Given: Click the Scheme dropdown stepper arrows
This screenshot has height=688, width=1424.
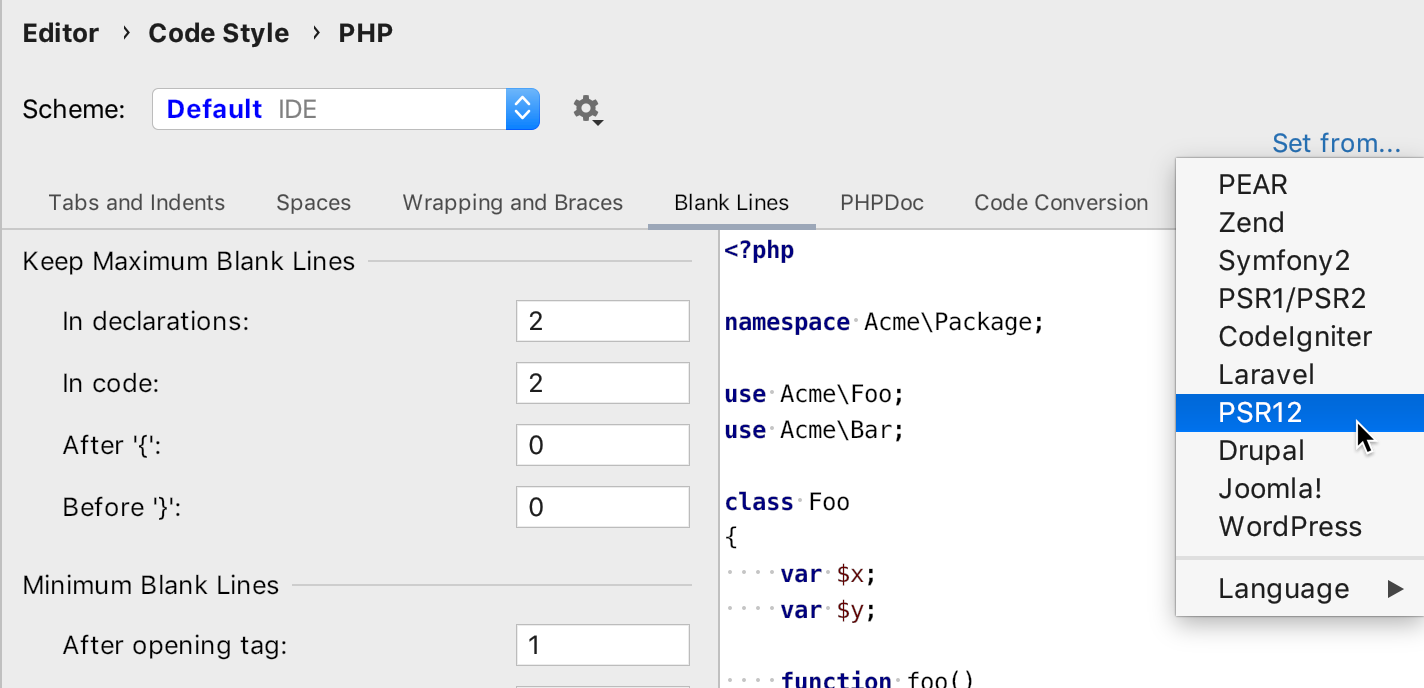Looking at the screenshot, I should (x=523, y=109).
